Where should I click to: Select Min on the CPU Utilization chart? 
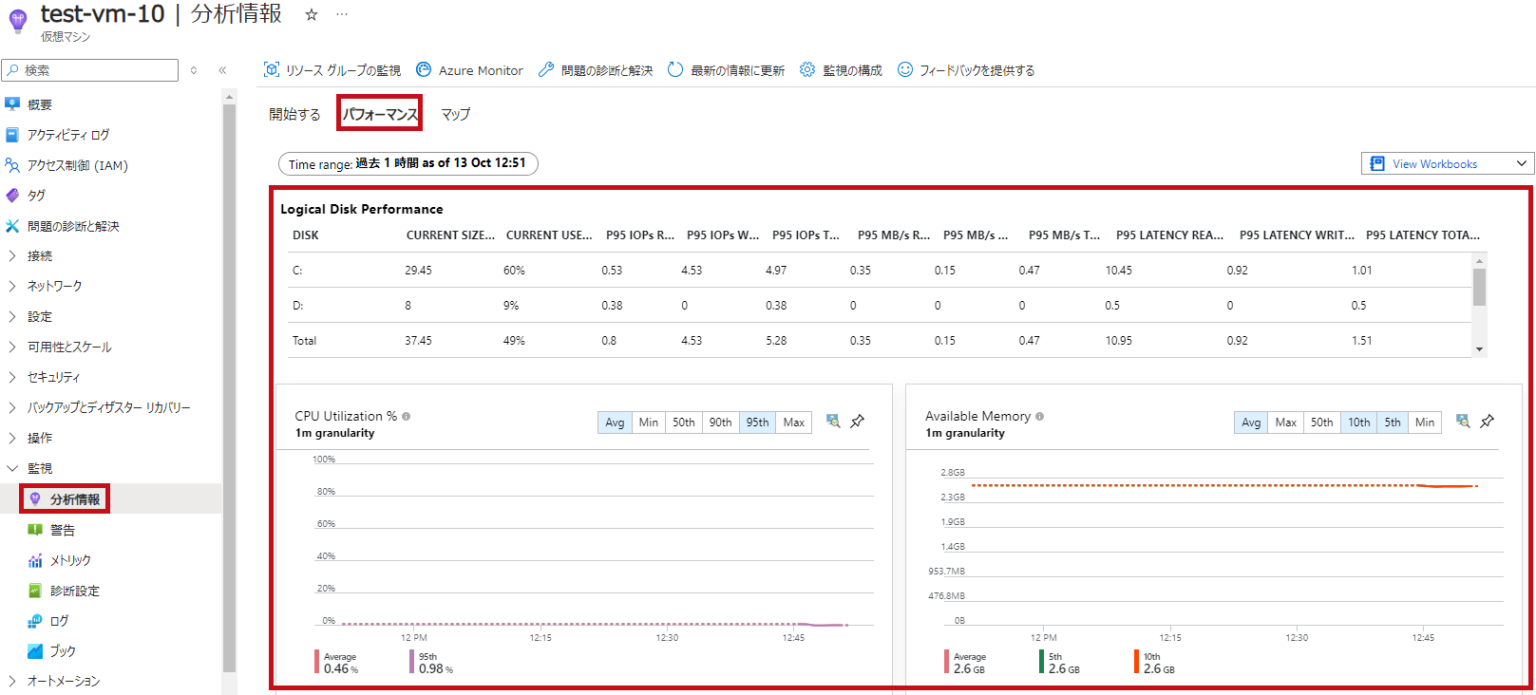click(648, 421)
